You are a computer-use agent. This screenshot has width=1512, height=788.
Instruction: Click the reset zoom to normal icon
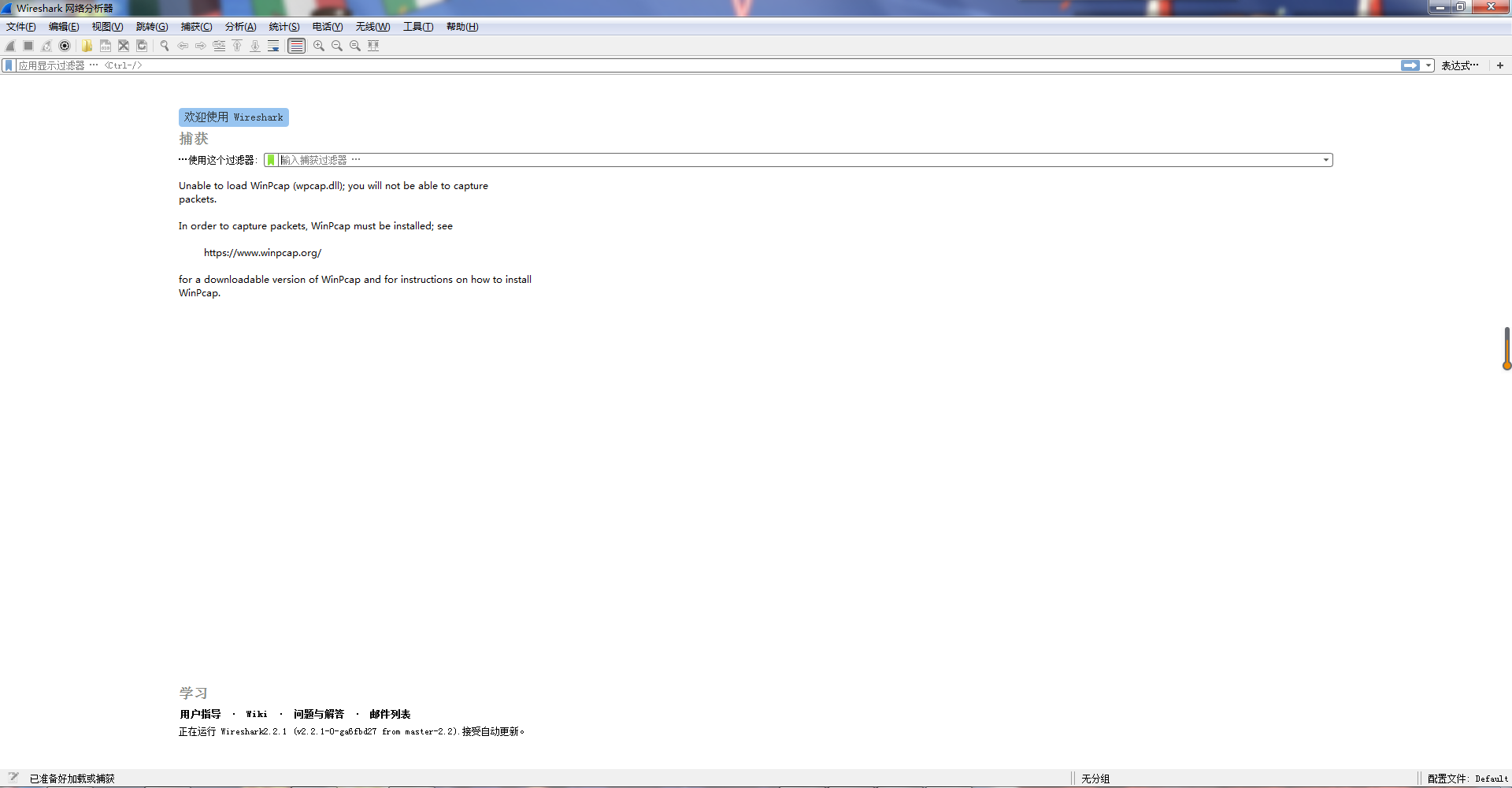point(354,46)
